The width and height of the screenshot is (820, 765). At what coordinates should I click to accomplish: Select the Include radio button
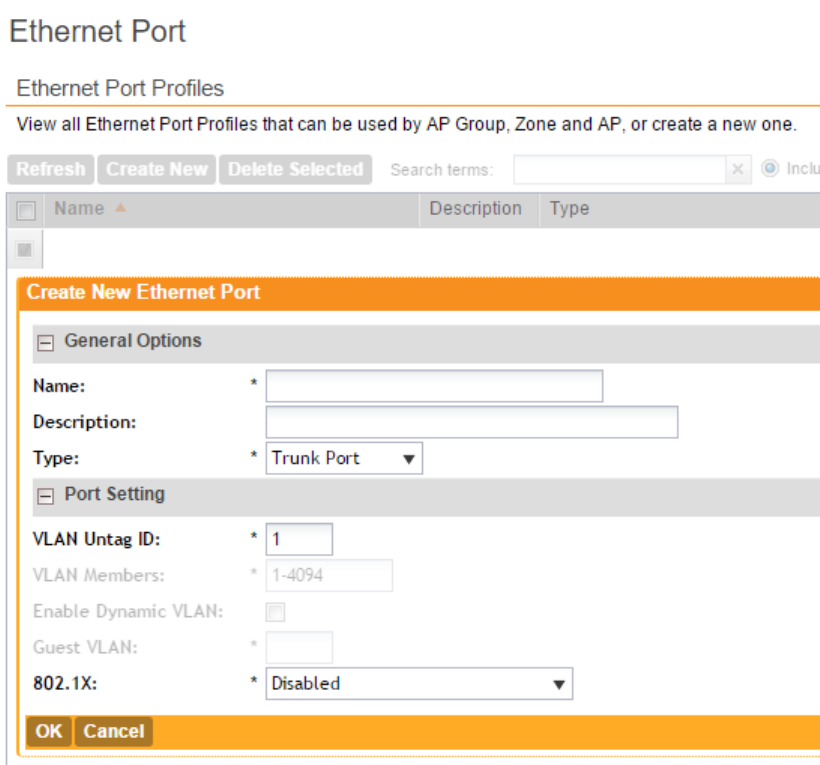(770, 169)
